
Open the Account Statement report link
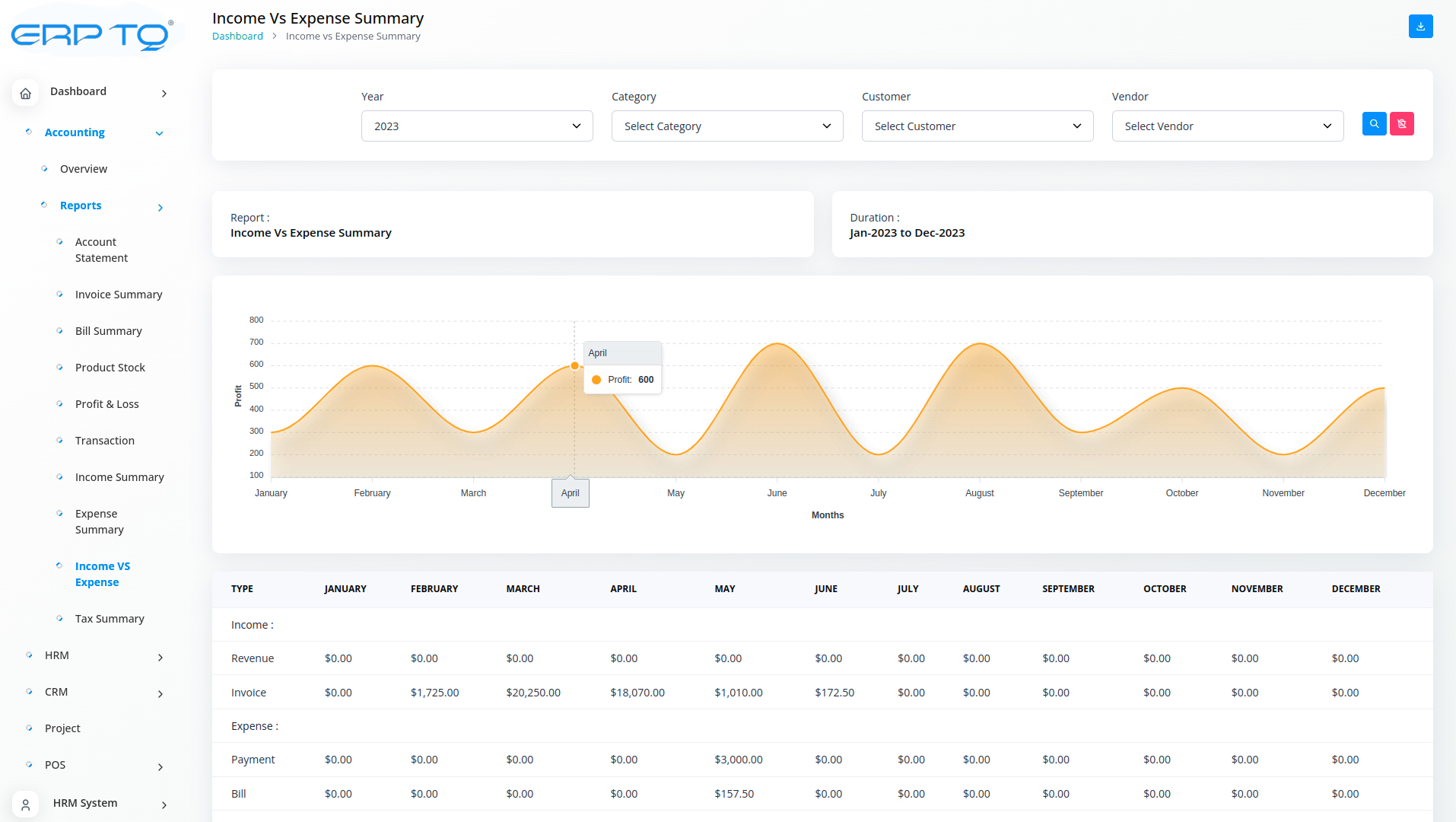pos(100,250)
